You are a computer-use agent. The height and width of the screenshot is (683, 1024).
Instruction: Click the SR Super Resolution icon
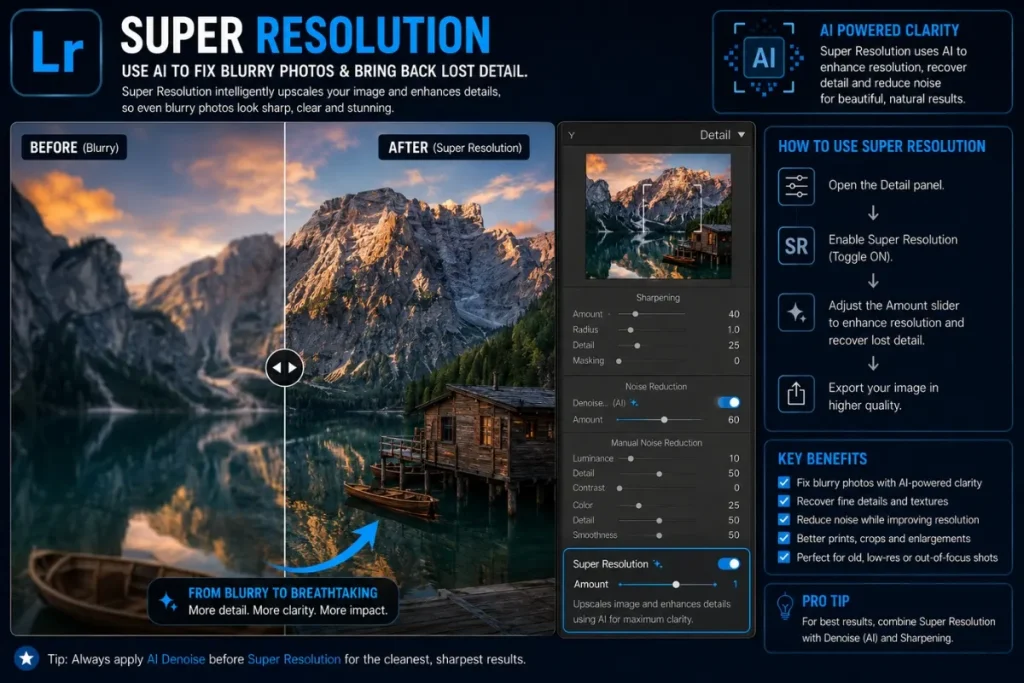(x=796, y=246)
